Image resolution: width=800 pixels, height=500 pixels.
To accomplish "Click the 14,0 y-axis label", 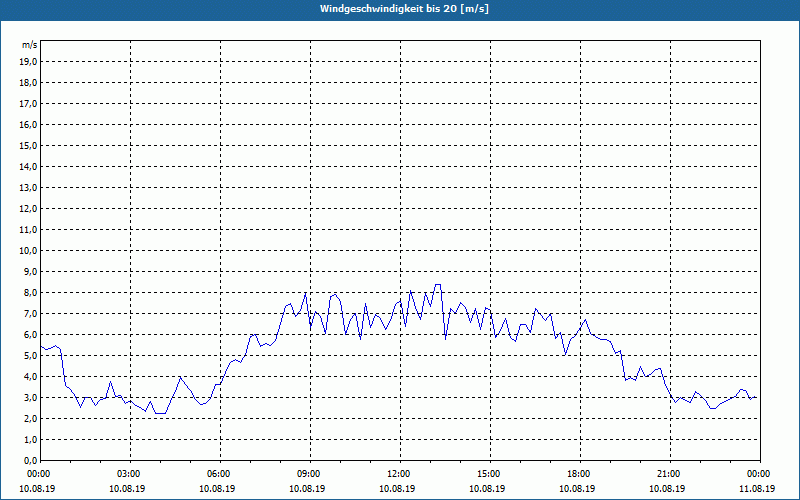I will tap(28, 166).
